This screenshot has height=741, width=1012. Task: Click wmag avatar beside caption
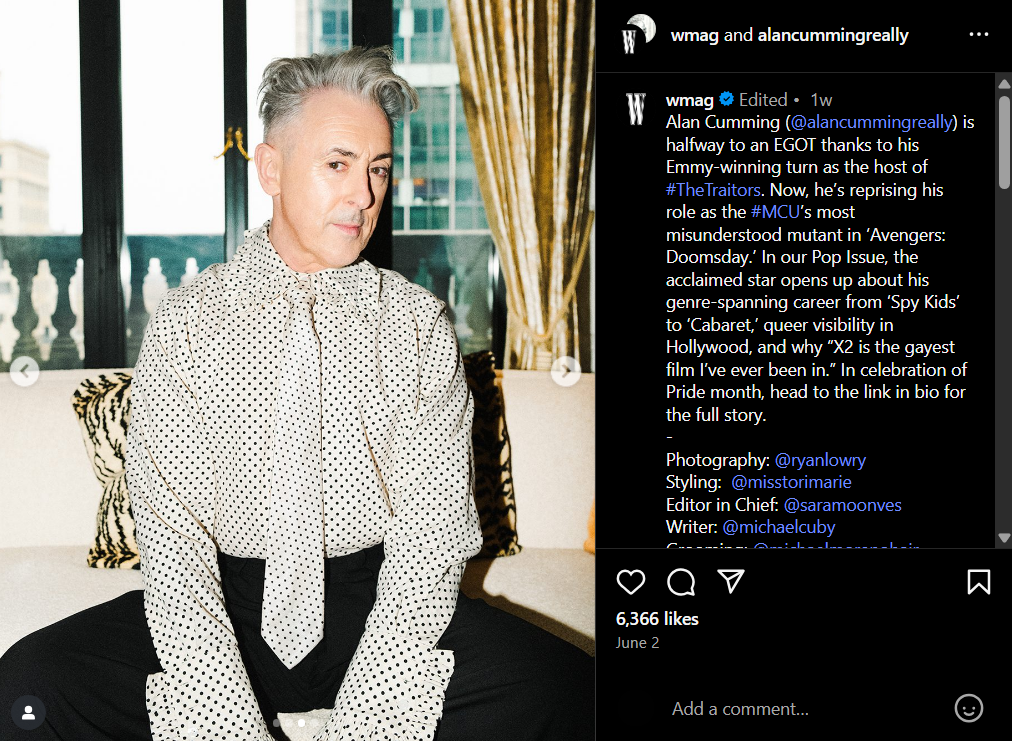click(636, 108)
